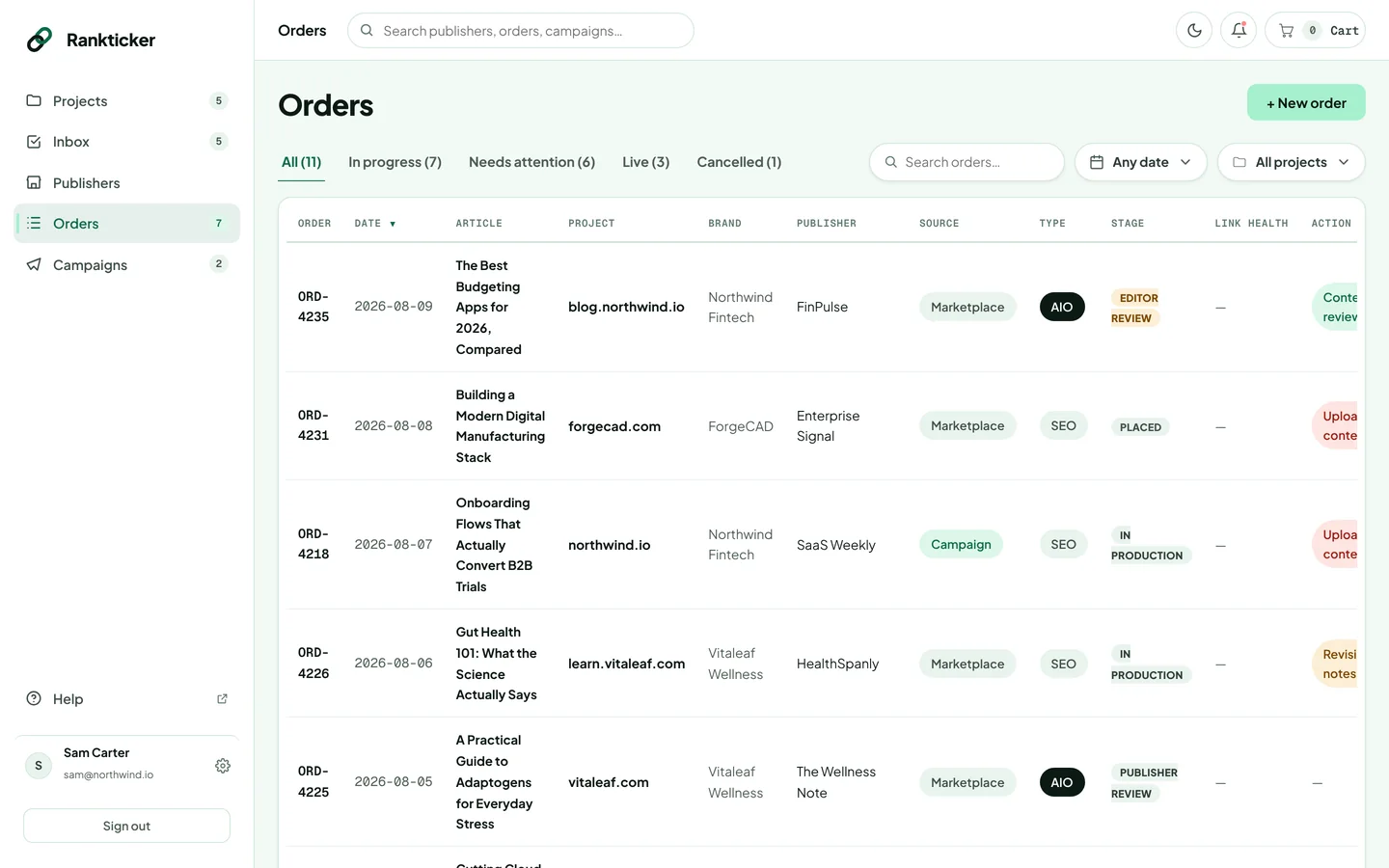
Task: Click the Stage column header
Action: point(1128,224)
